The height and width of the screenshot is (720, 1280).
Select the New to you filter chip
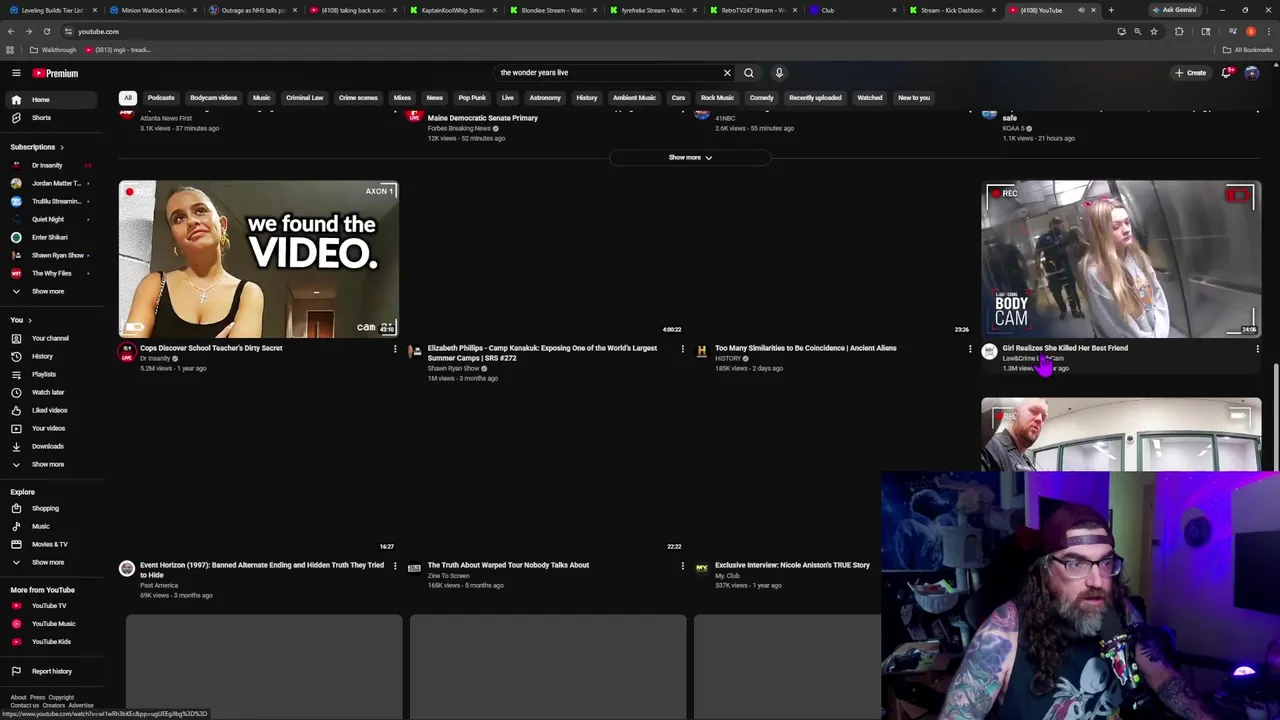(x=914, y=98)
